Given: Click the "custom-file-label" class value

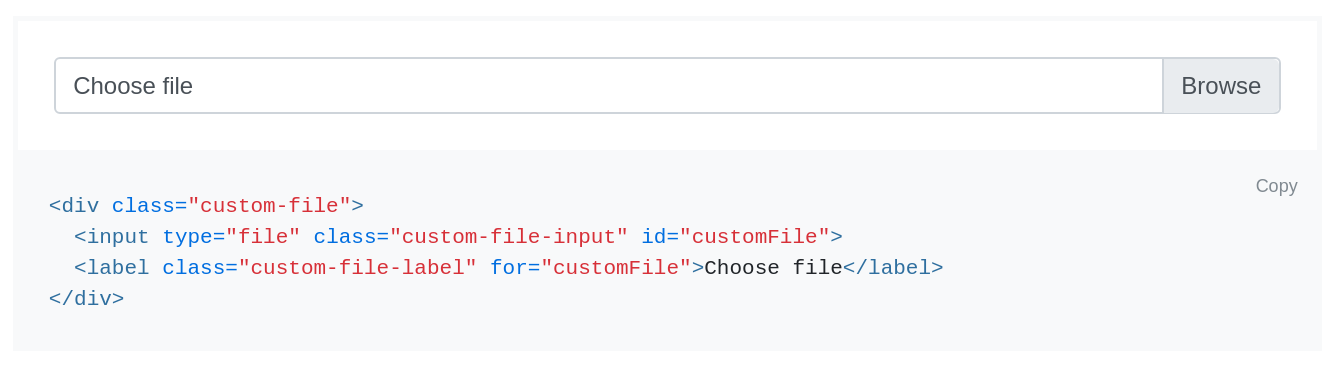Looking at the screenshot, I should 358,268.
